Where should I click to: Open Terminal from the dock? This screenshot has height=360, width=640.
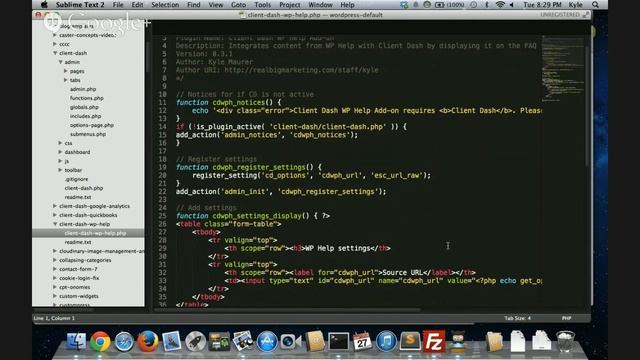point(339,341)
